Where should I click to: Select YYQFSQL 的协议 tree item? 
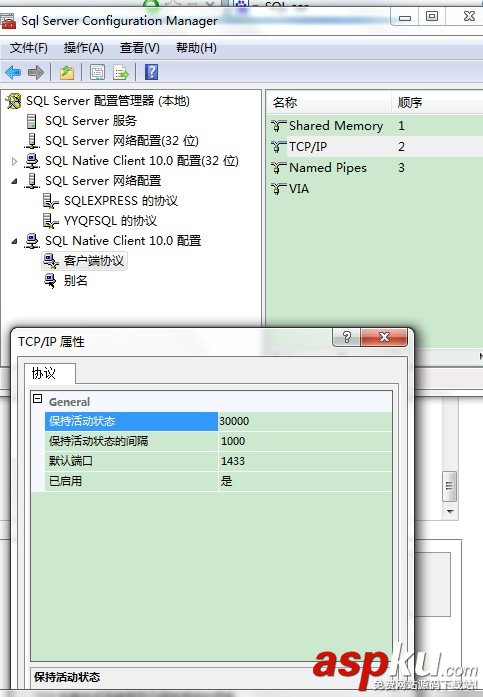point(110,221)
